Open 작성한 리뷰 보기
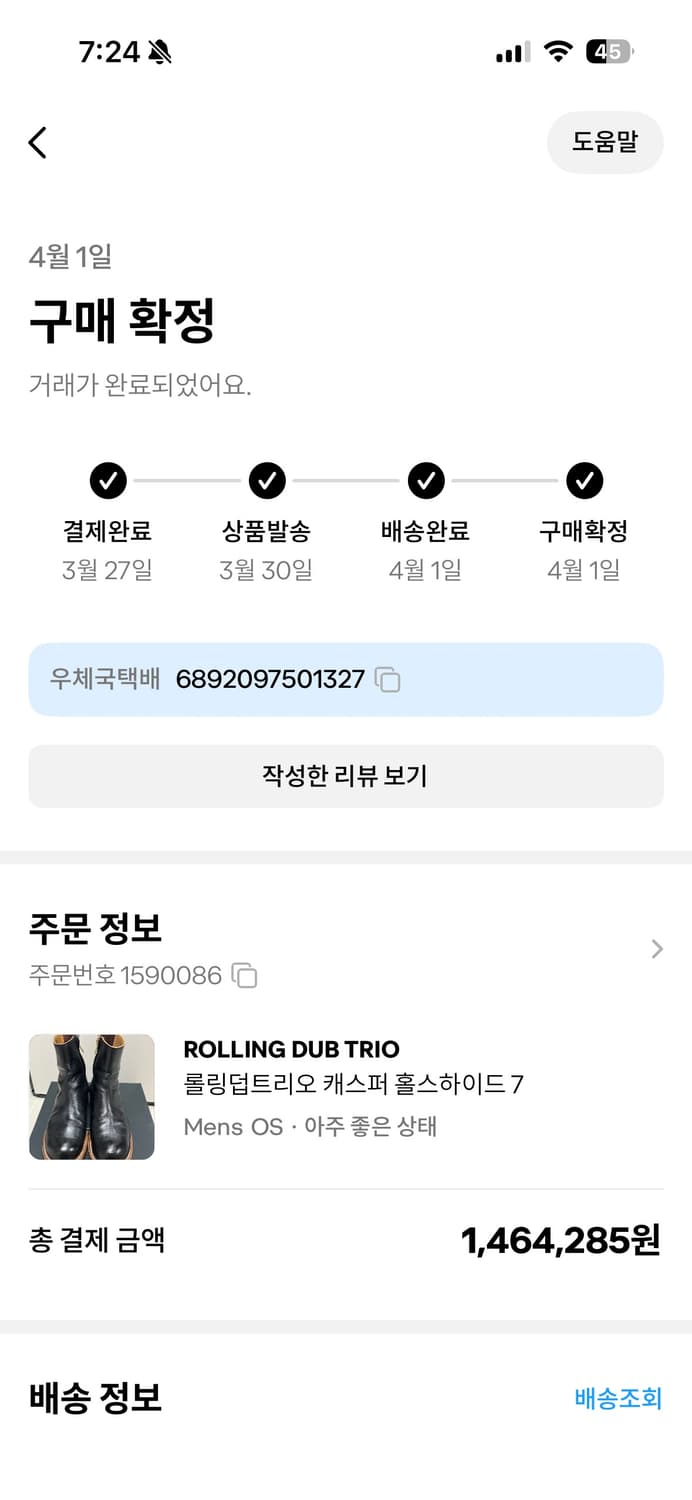The image size is (692, 1500). [346, 776]
